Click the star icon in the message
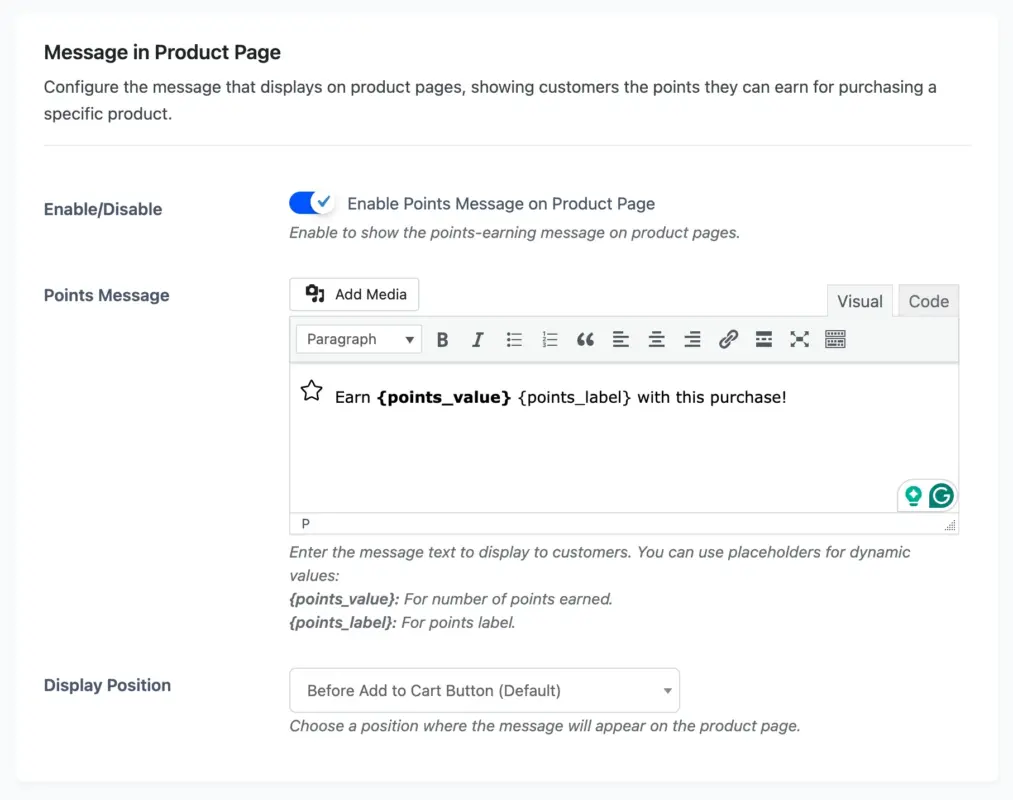The image size is (1013, 800). pyautogui.click(x=311, y=390)
